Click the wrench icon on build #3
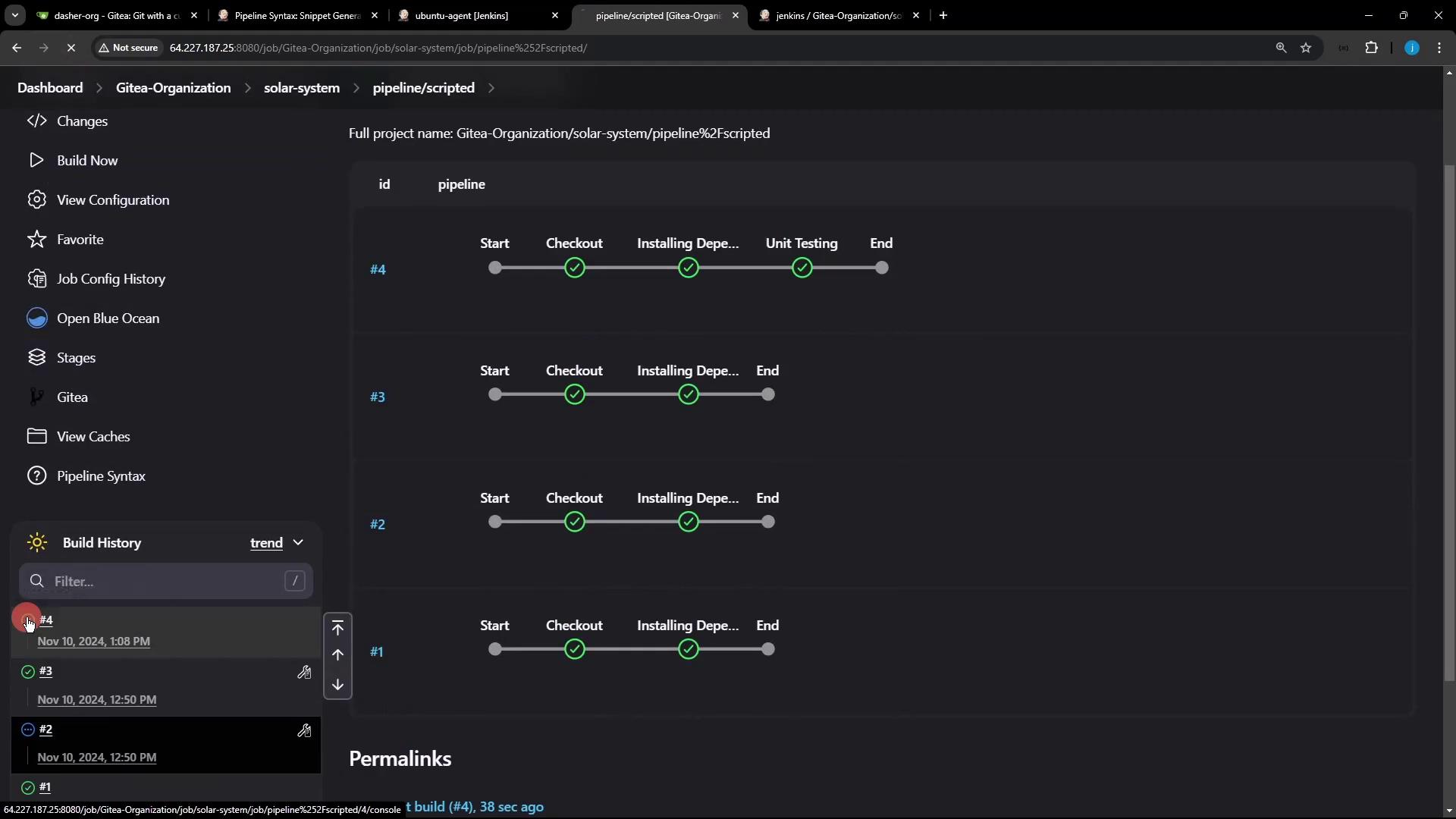The width and height of the screenshot is (1456, 819). click(x=304, y=672)
